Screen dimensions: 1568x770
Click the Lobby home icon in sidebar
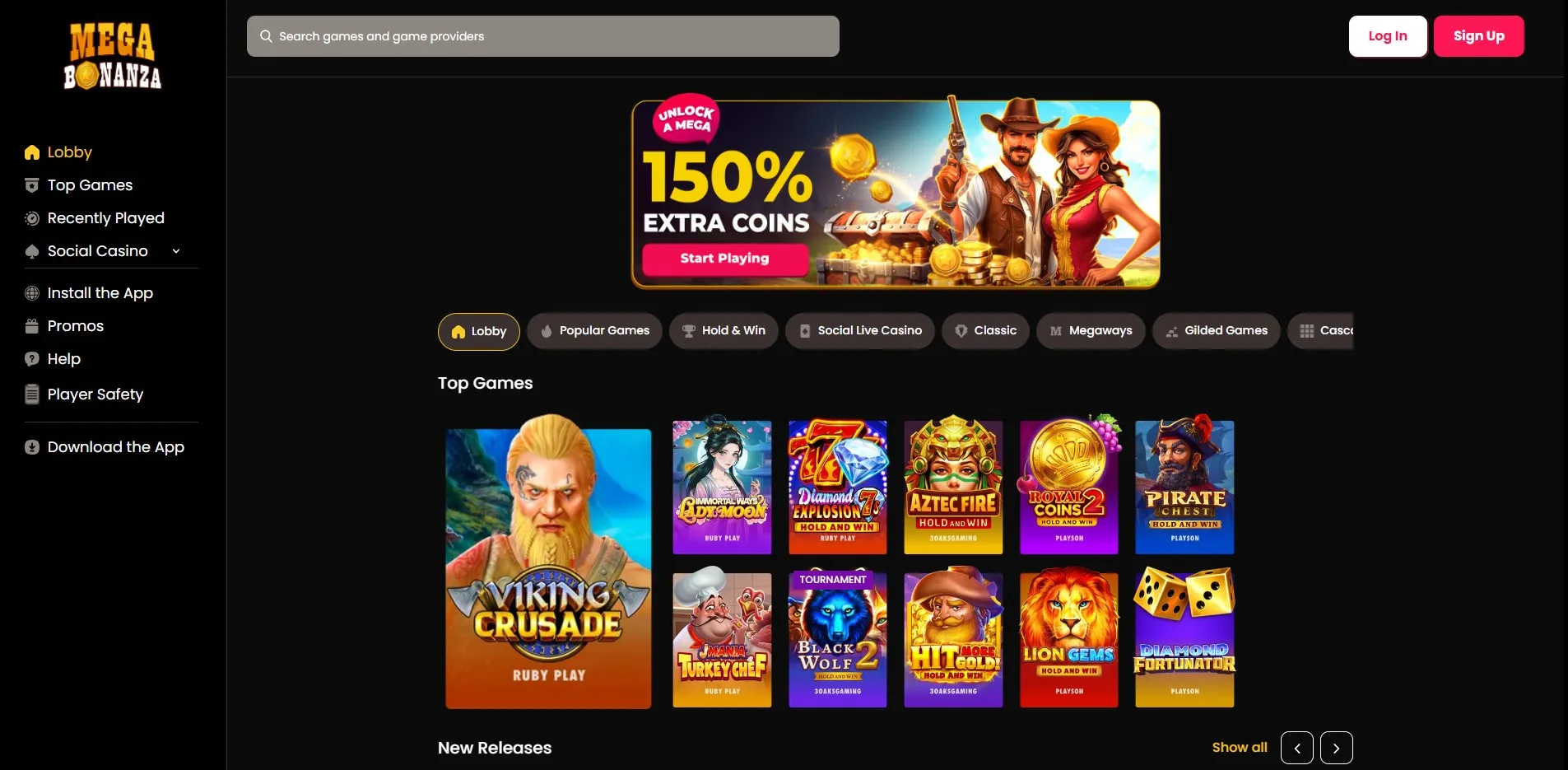tap(32, 152)
